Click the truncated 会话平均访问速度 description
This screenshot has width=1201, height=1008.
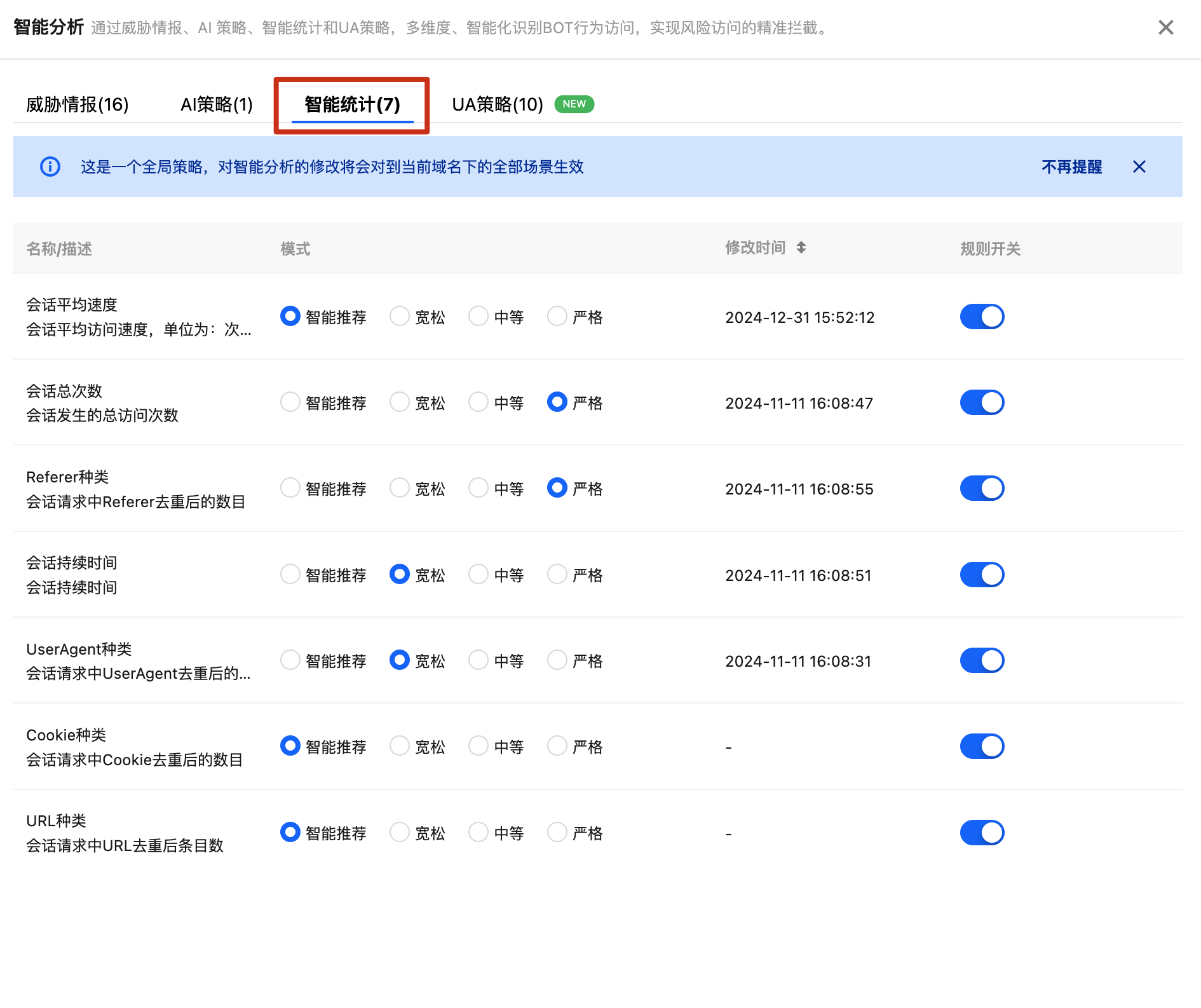pos(139,329)
